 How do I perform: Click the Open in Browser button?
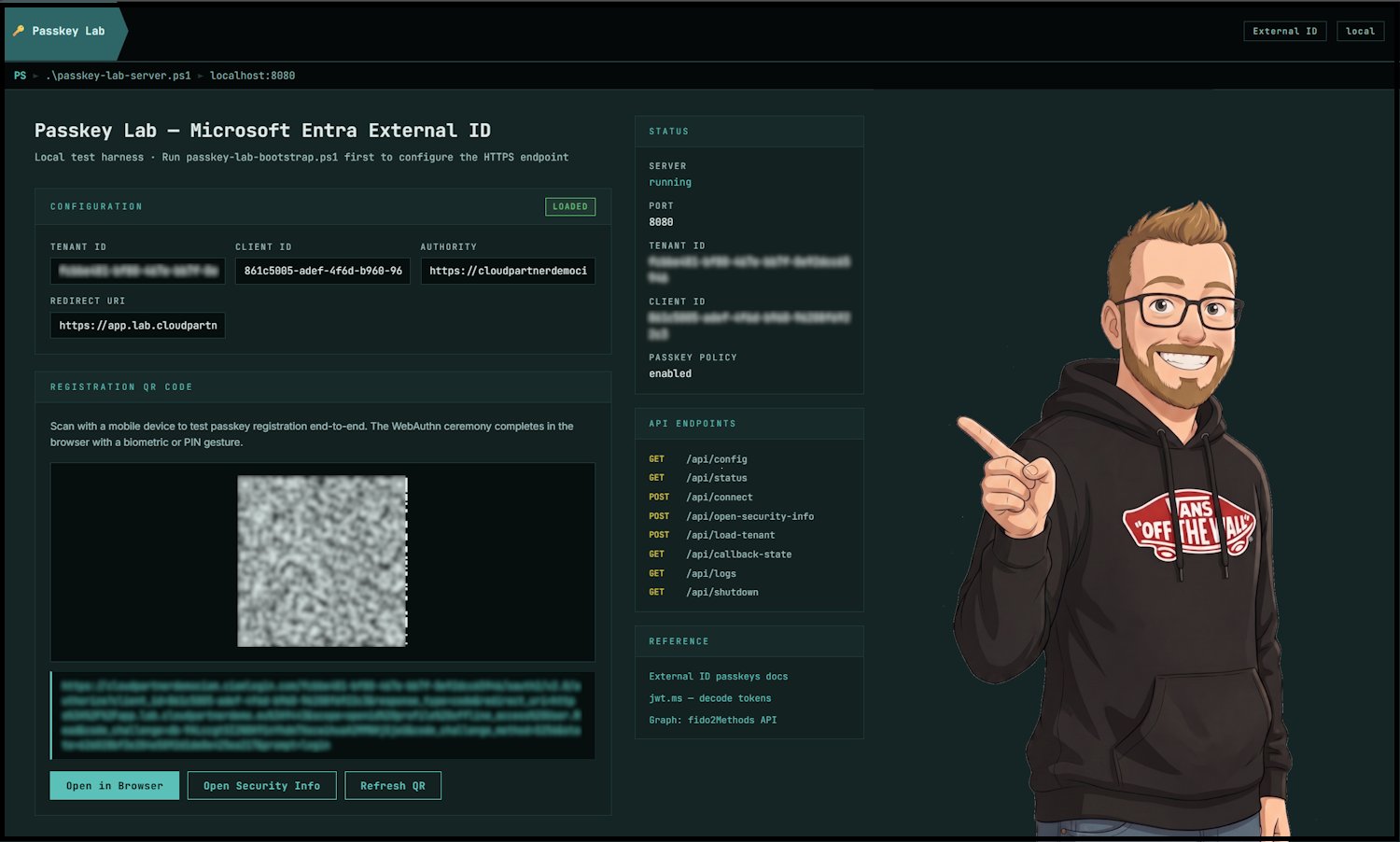[x=114, y=785]
